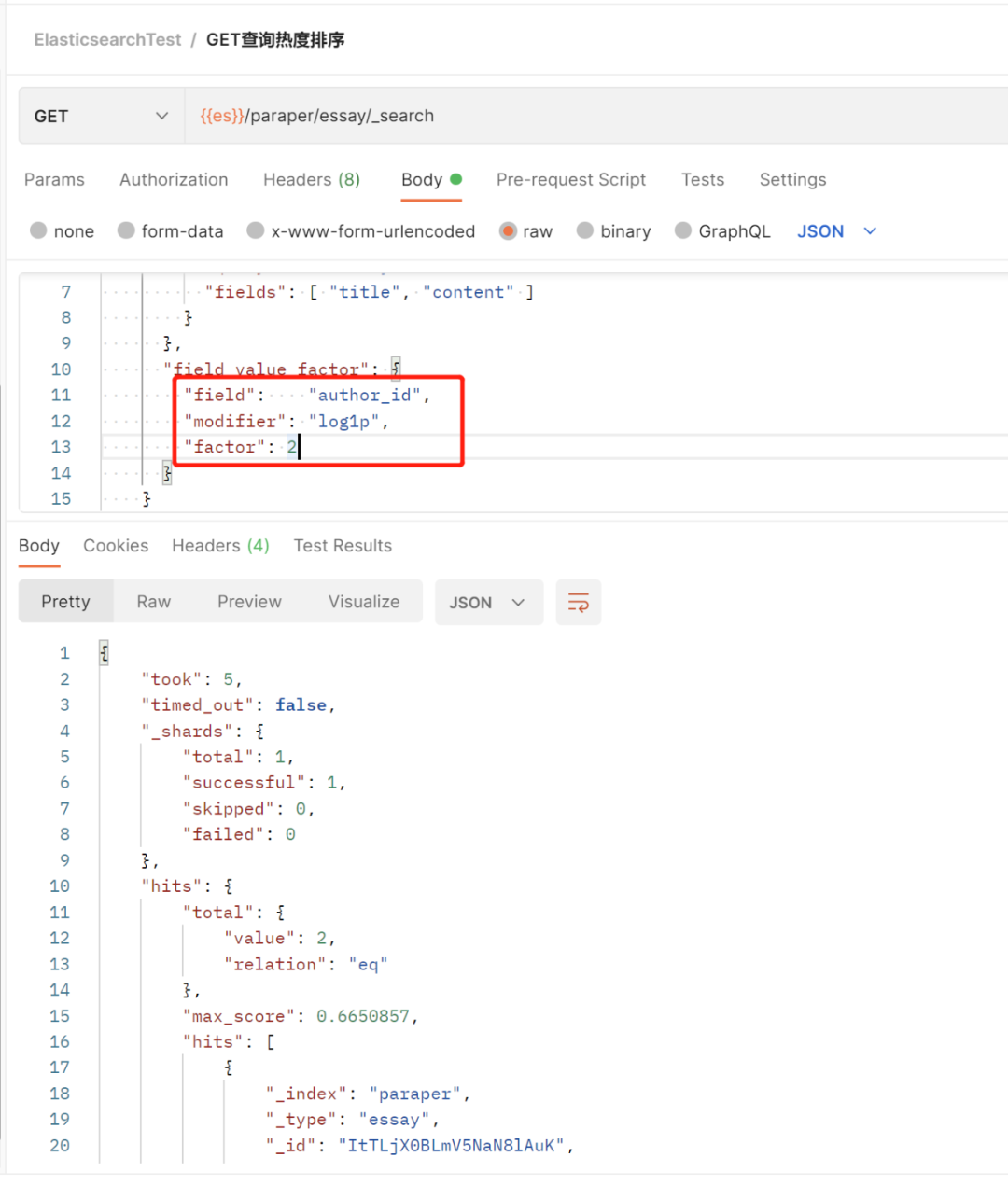Viewport: 1008px width, 1199px height.
Task: Open the Params tab
Action: [54, 179]
